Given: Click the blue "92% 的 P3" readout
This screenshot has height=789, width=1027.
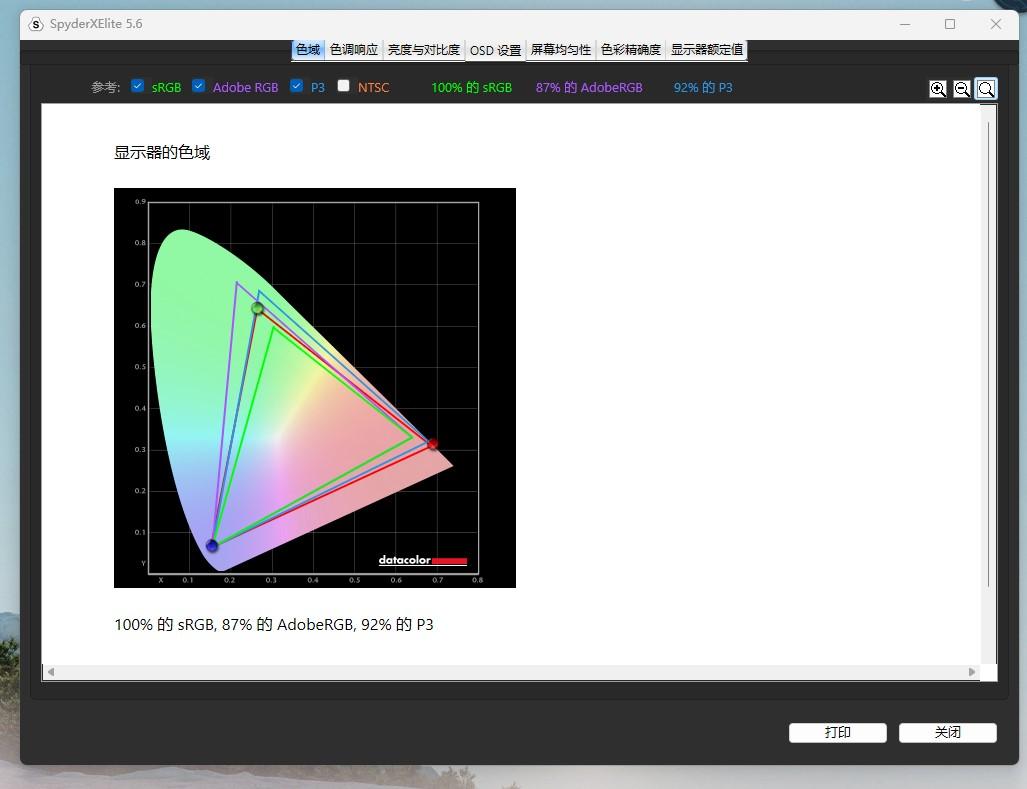Looking at the screenshot, I should point(703,88).
